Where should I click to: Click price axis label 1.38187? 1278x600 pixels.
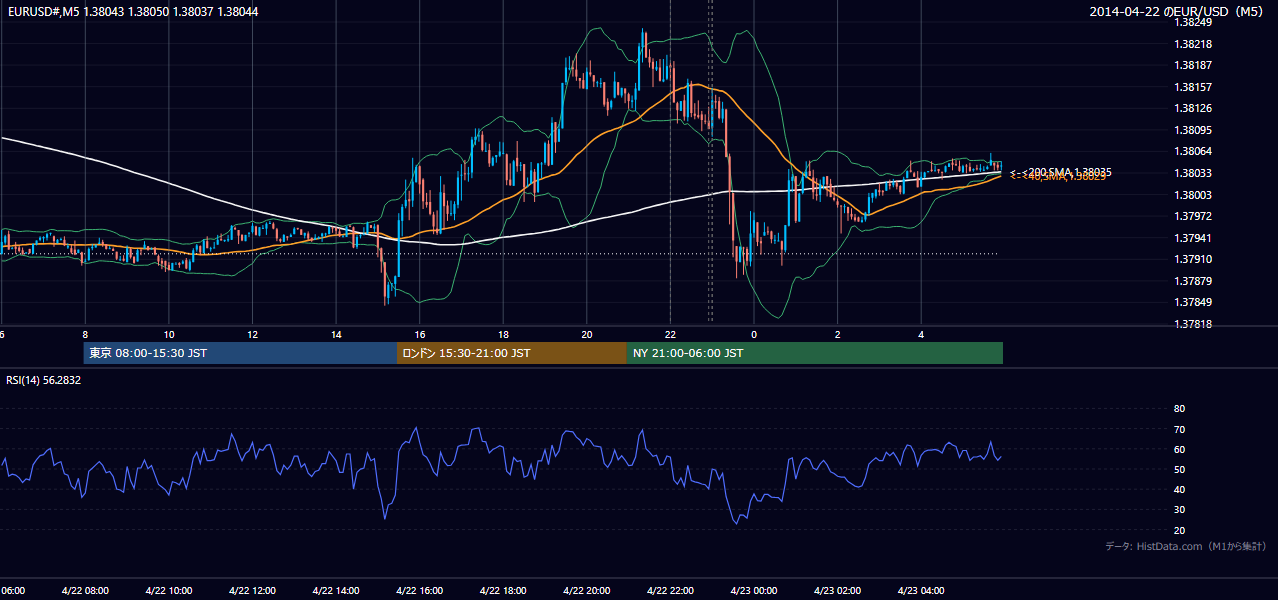tap(1193, 65)
